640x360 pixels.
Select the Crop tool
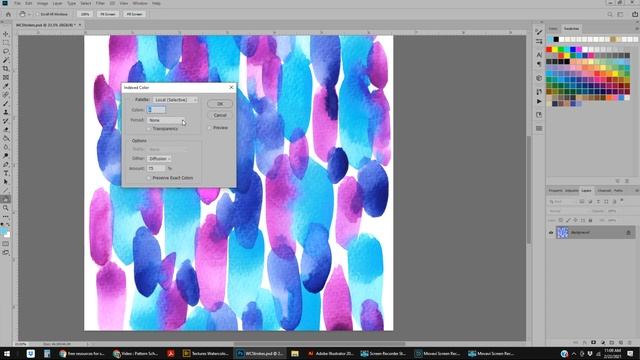click(6, 69)
